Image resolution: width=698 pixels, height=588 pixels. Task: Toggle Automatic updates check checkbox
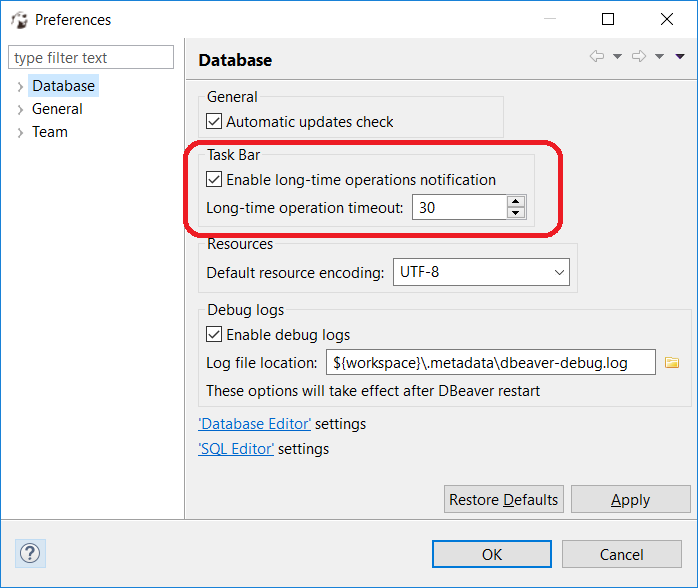pyautogui.click(x=214, y=122)
